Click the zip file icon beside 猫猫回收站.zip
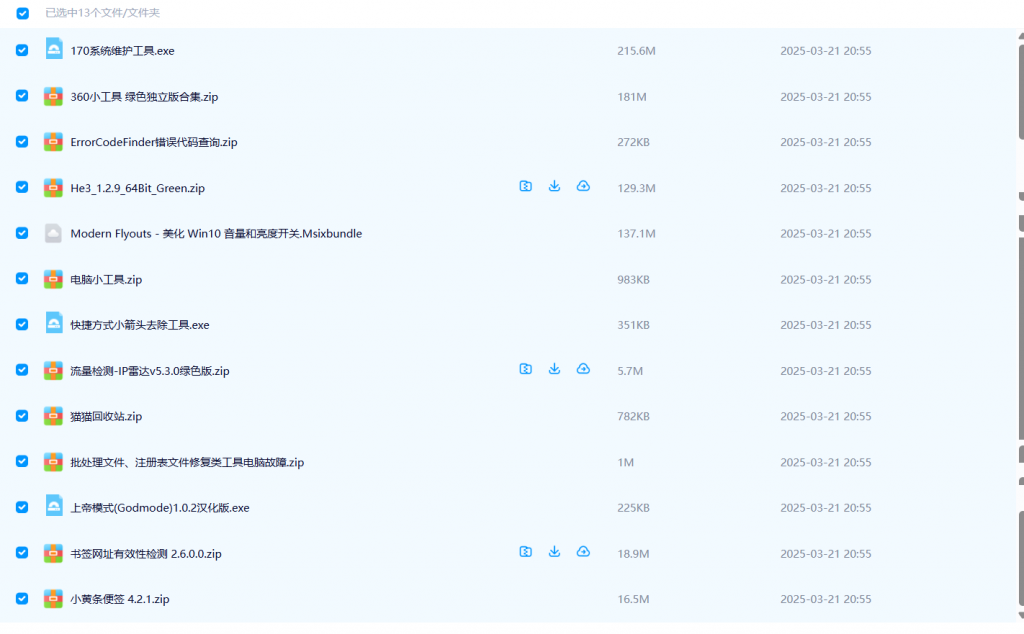 point(53,416)
